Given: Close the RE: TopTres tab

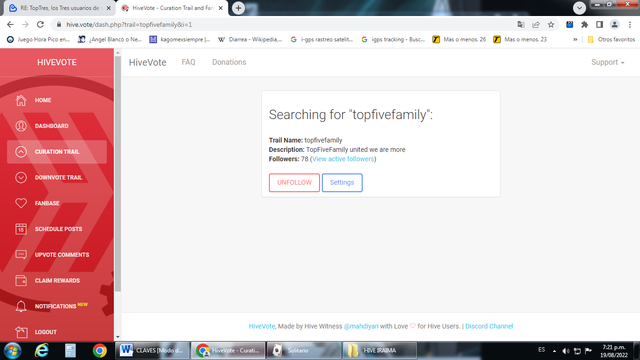Looking at the screenshot, I should (x=109, y=8).
